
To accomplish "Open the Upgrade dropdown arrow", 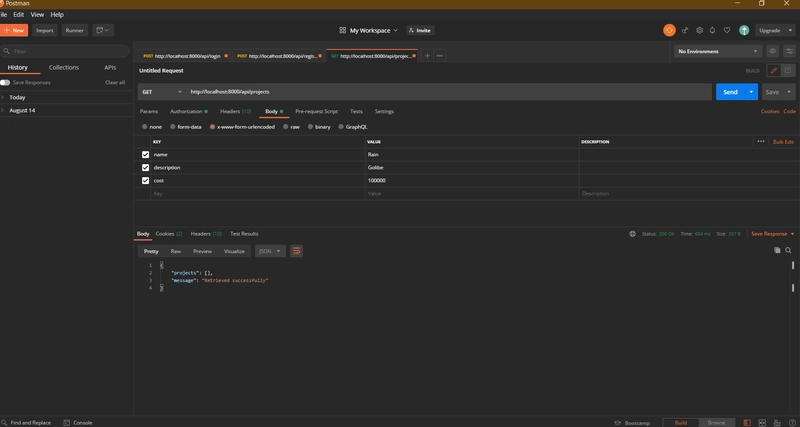I will pos(791,31).
